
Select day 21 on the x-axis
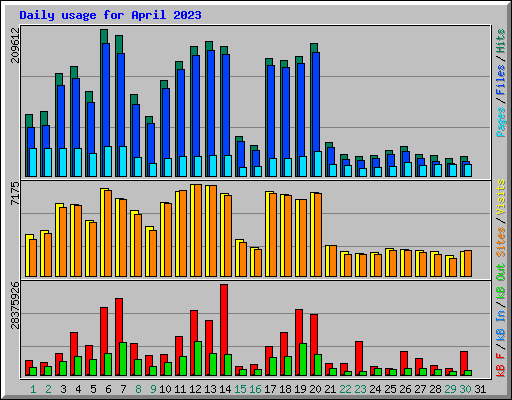point(330,389)
